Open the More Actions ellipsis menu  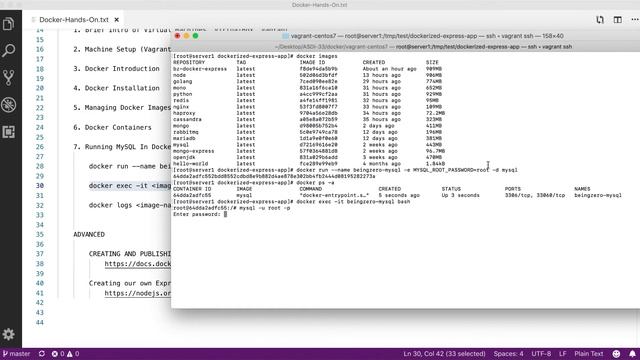tap(635, 20)
